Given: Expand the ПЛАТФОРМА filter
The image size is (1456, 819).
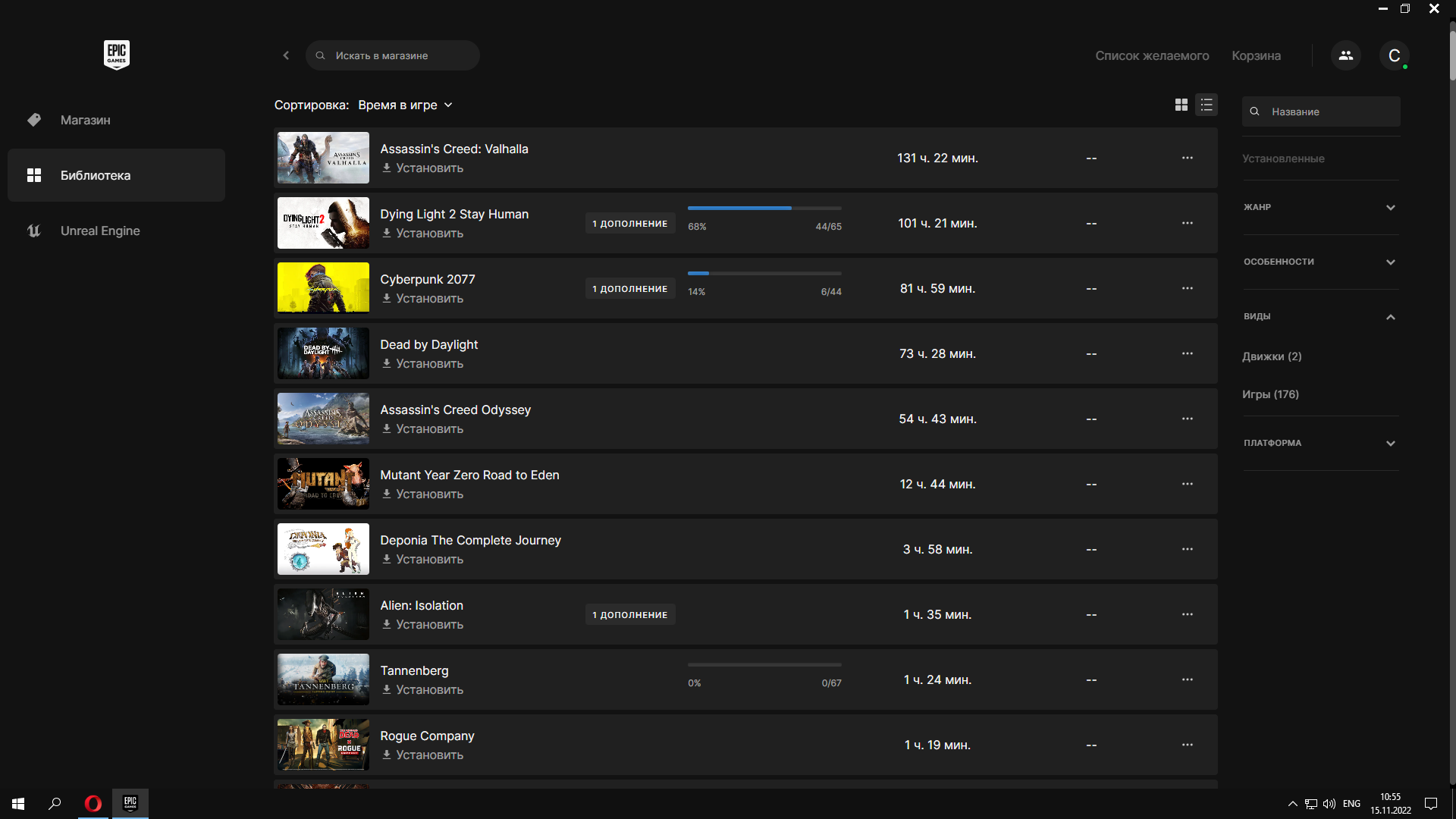Looking at the screenshot, I should [x=1320, y=443].
